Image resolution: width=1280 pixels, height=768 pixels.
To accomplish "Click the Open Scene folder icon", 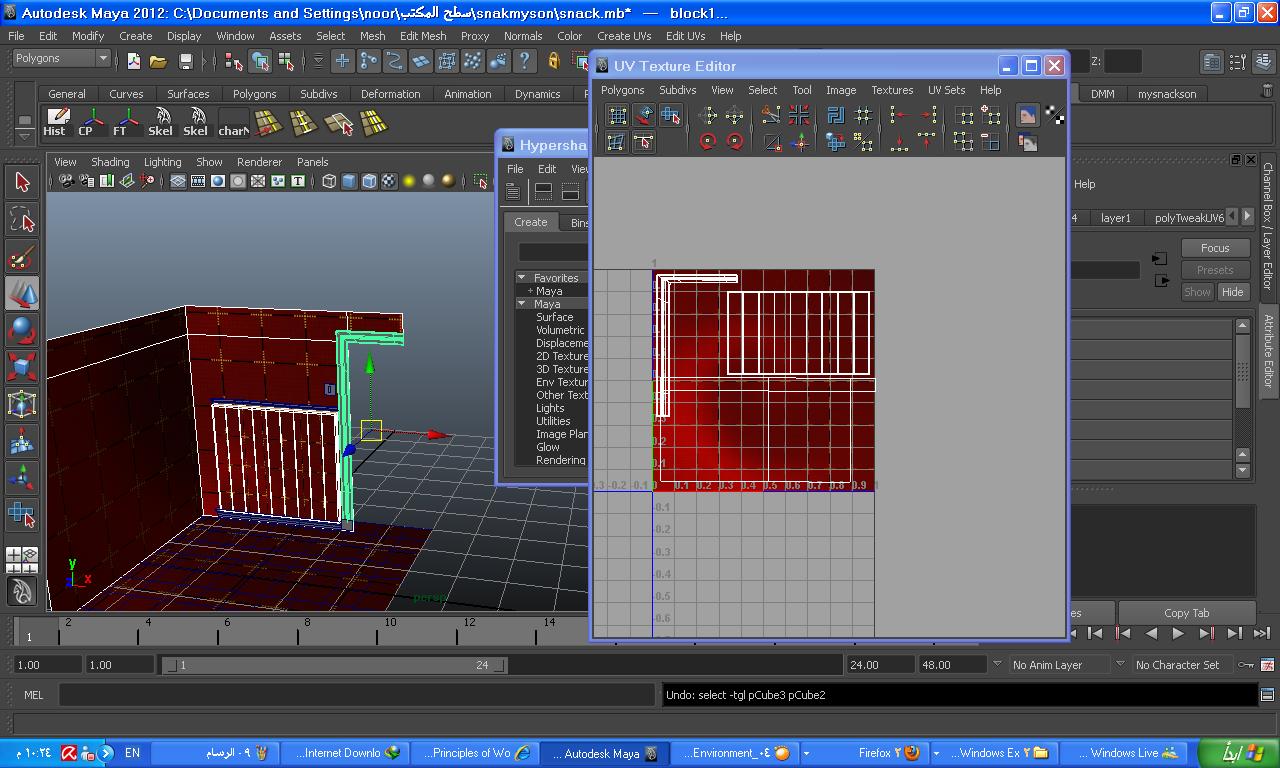I will [x=159, y=61].
